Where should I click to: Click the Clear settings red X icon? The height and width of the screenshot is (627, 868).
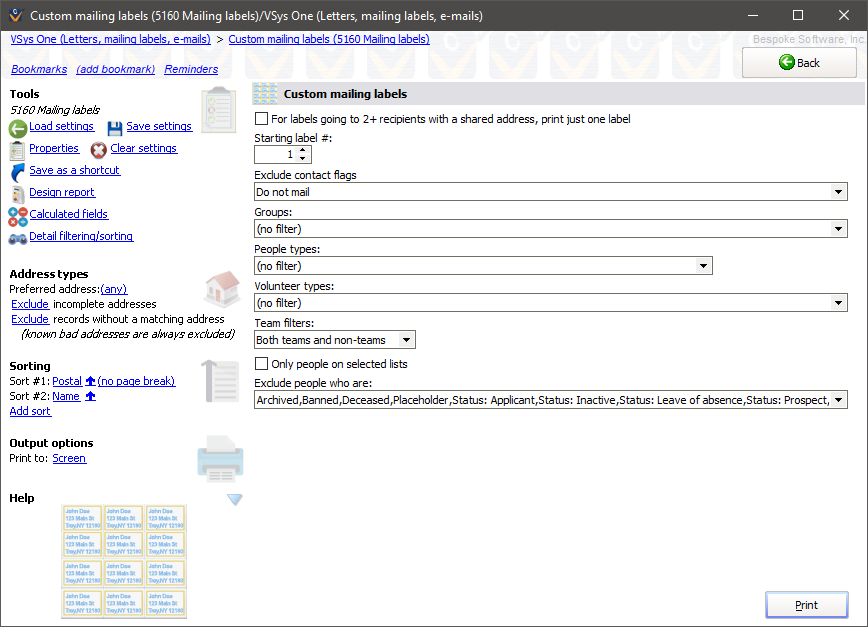click(99, 149)
